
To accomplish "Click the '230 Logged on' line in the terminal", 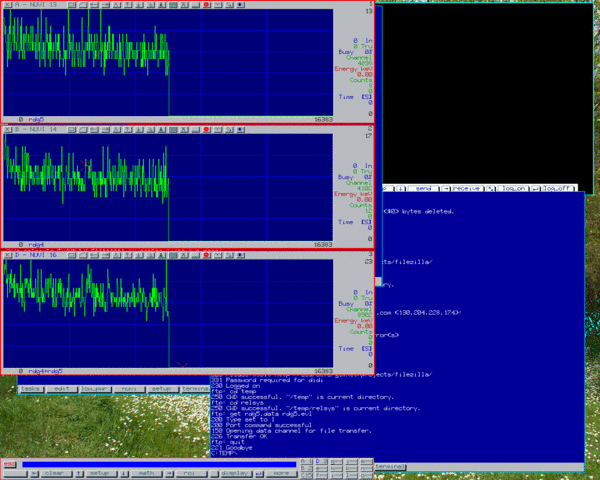I will (x=235, y=386).
